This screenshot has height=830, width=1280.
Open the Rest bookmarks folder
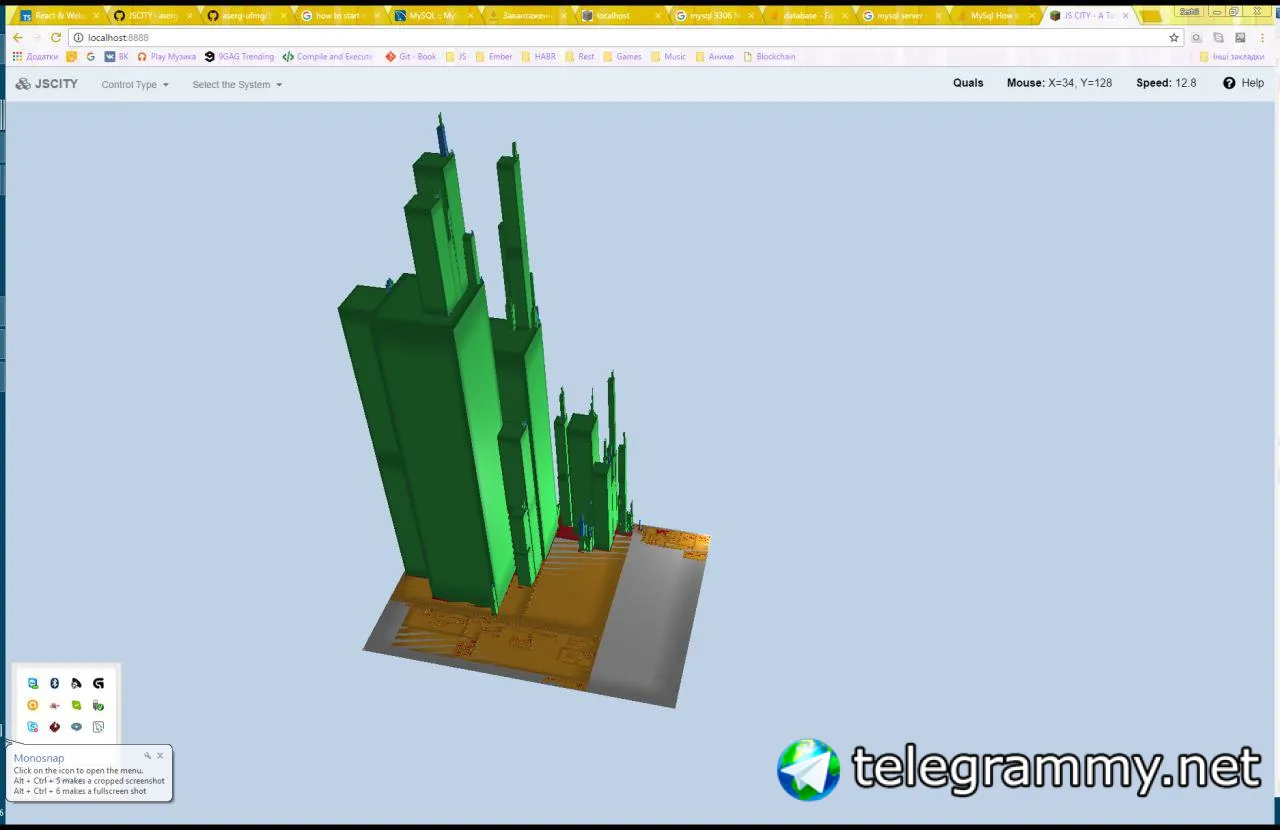[x=580, y=57]
